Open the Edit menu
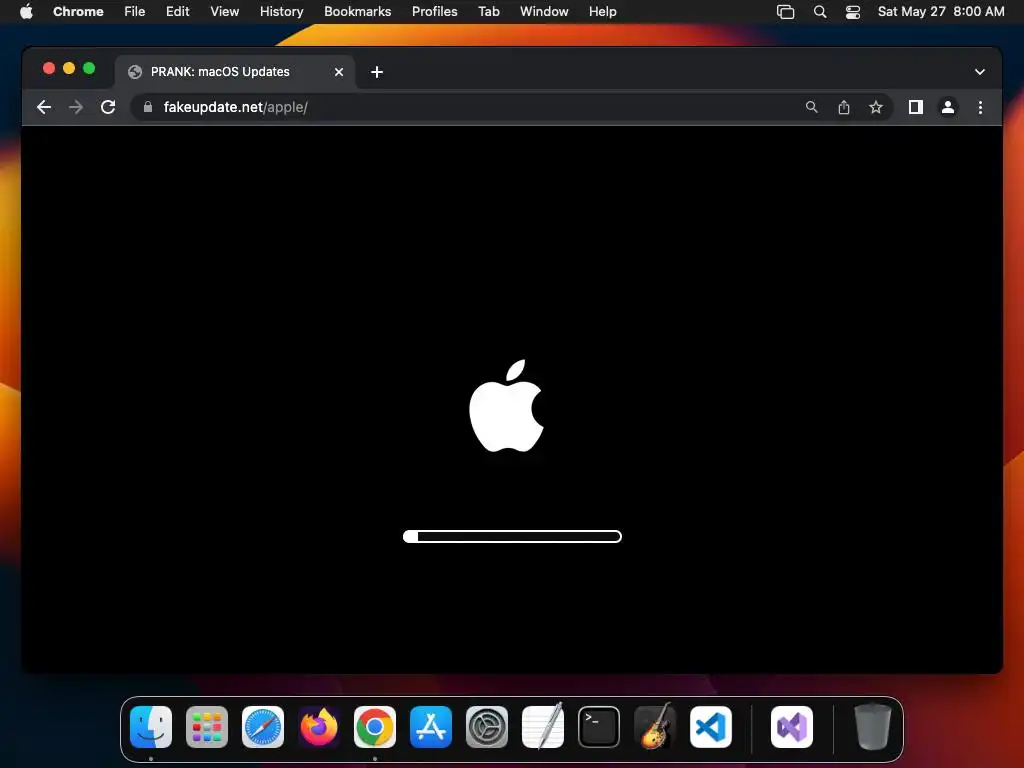 click(177, 11)
